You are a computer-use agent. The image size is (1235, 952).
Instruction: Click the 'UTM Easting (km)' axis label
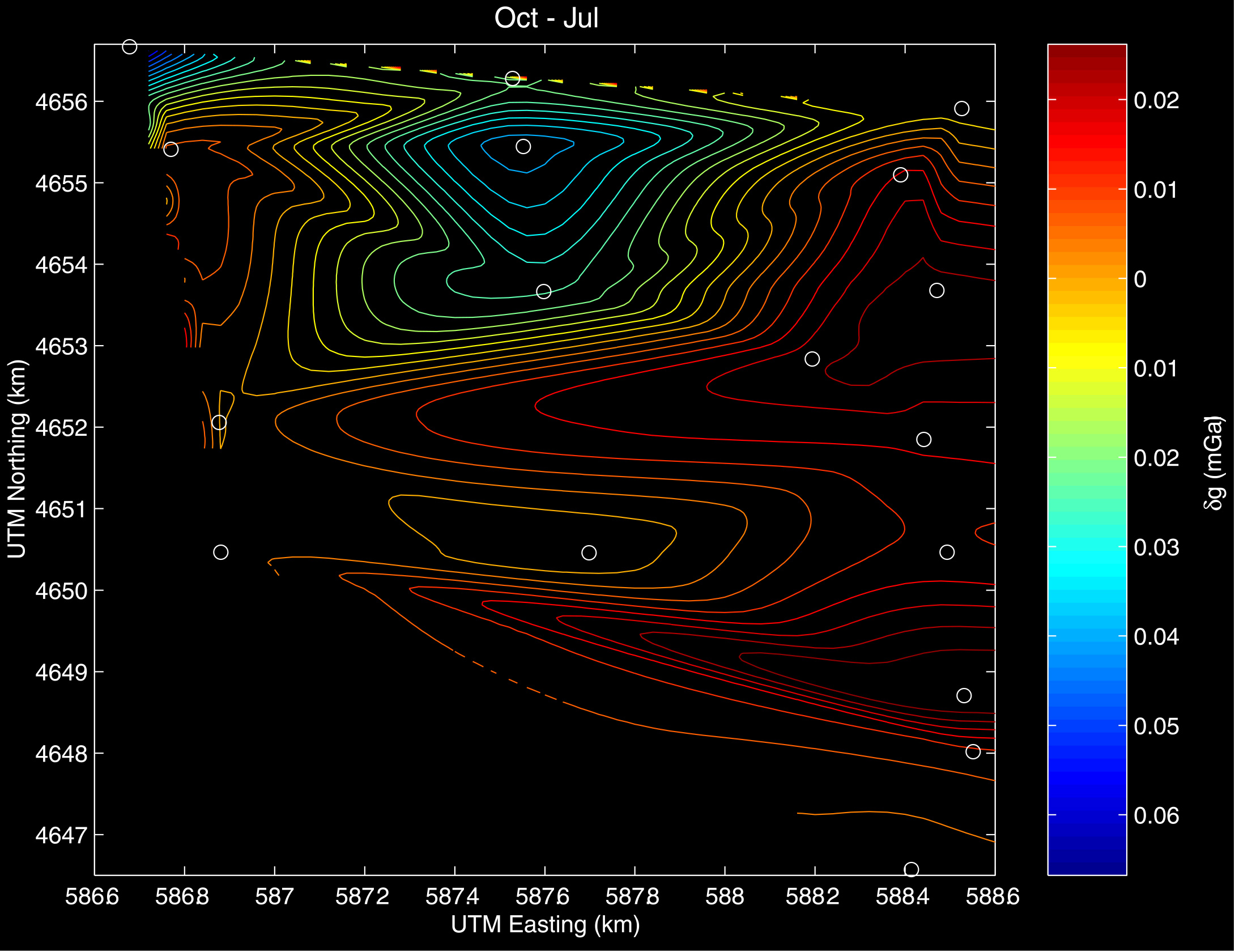(x=545, y=924)
